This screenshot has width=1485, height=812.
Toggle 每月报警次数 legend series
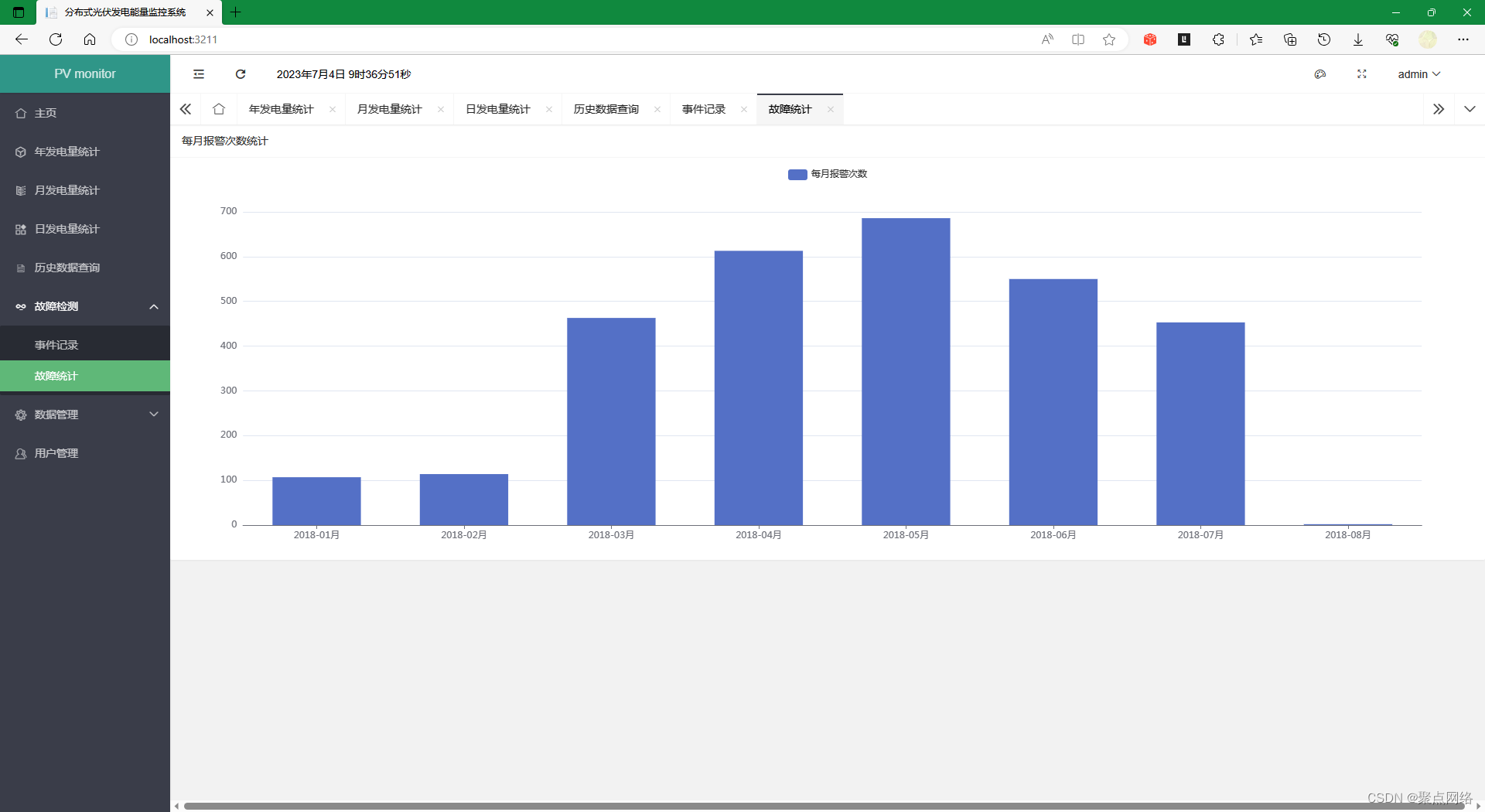click(x=828, y=174)
